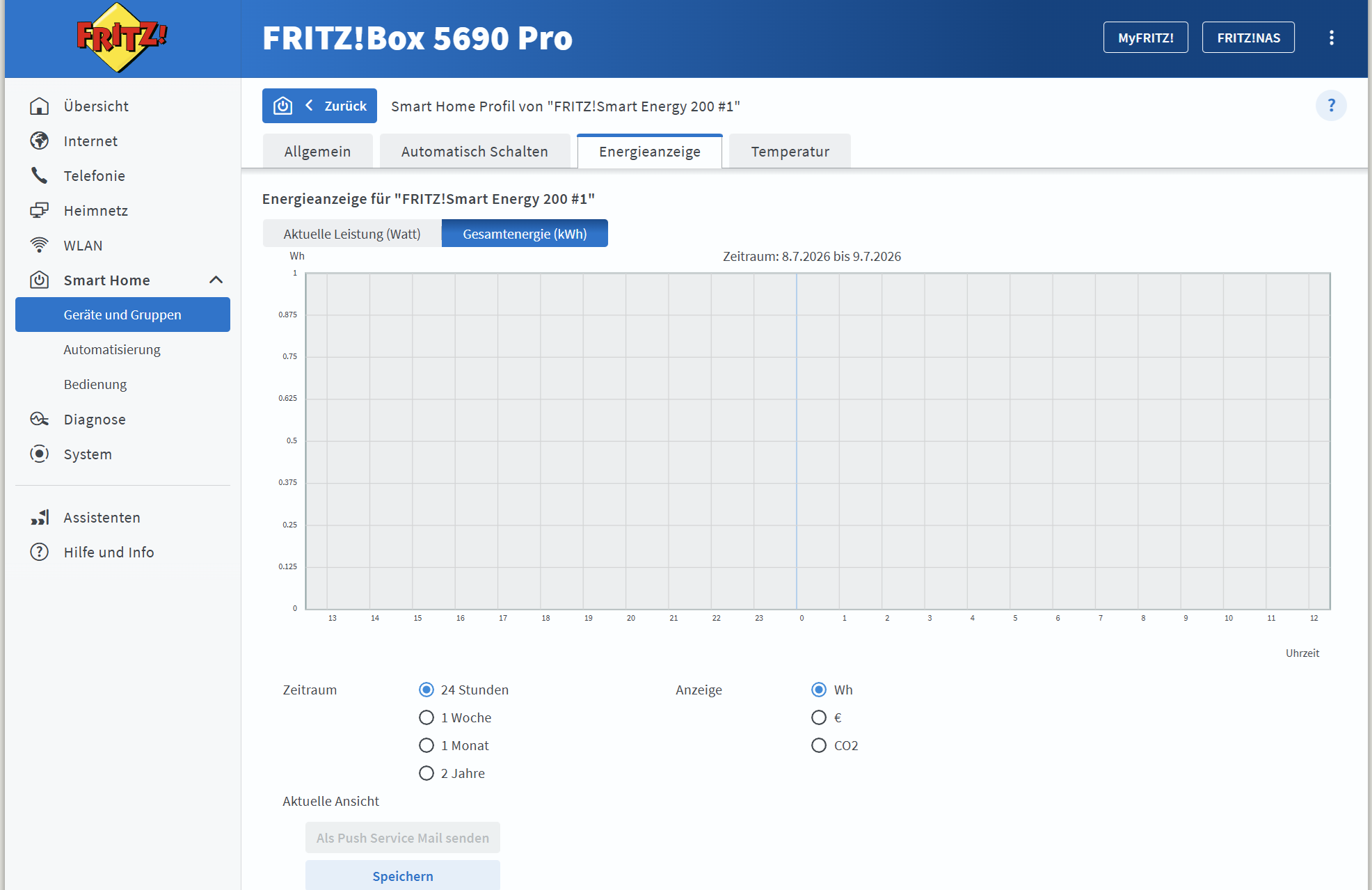
Task: Open WLAN menu item
Action: tap(122, 245)
